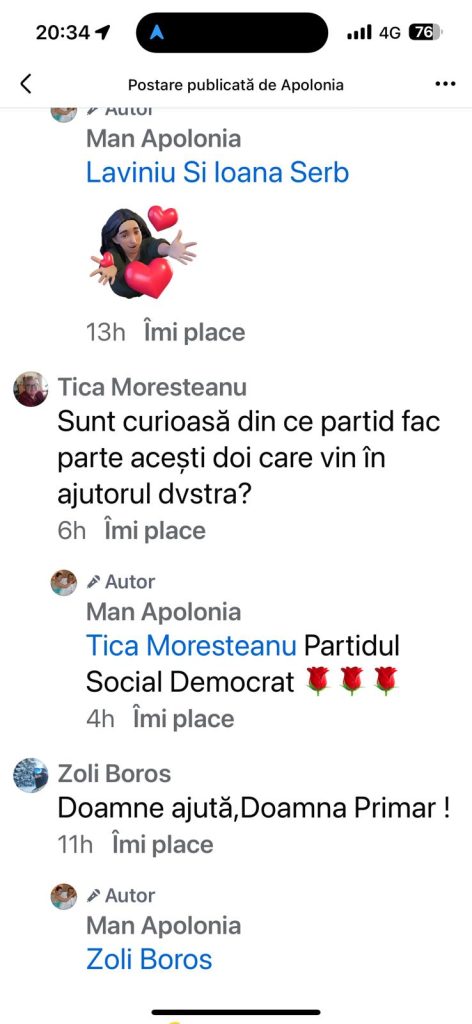Screen dimensions: 472x1024
Task: Like the Partidul Social Democrat reply
Action: (x=183, y=719)
